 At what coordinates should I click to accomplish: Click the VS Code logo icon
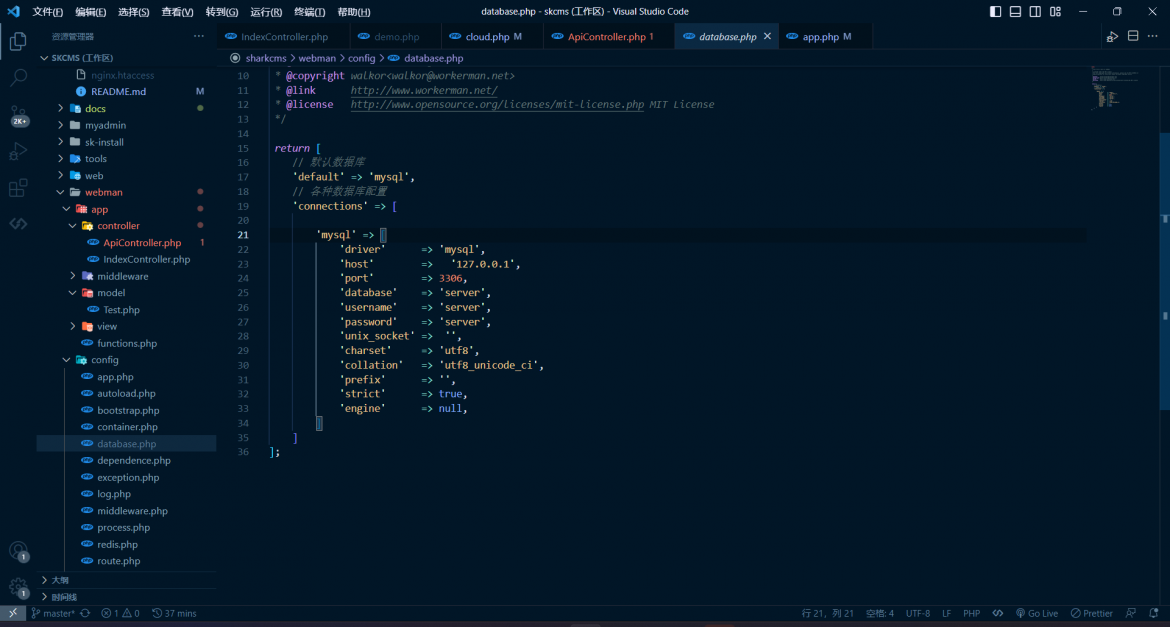tap(13, 11)
